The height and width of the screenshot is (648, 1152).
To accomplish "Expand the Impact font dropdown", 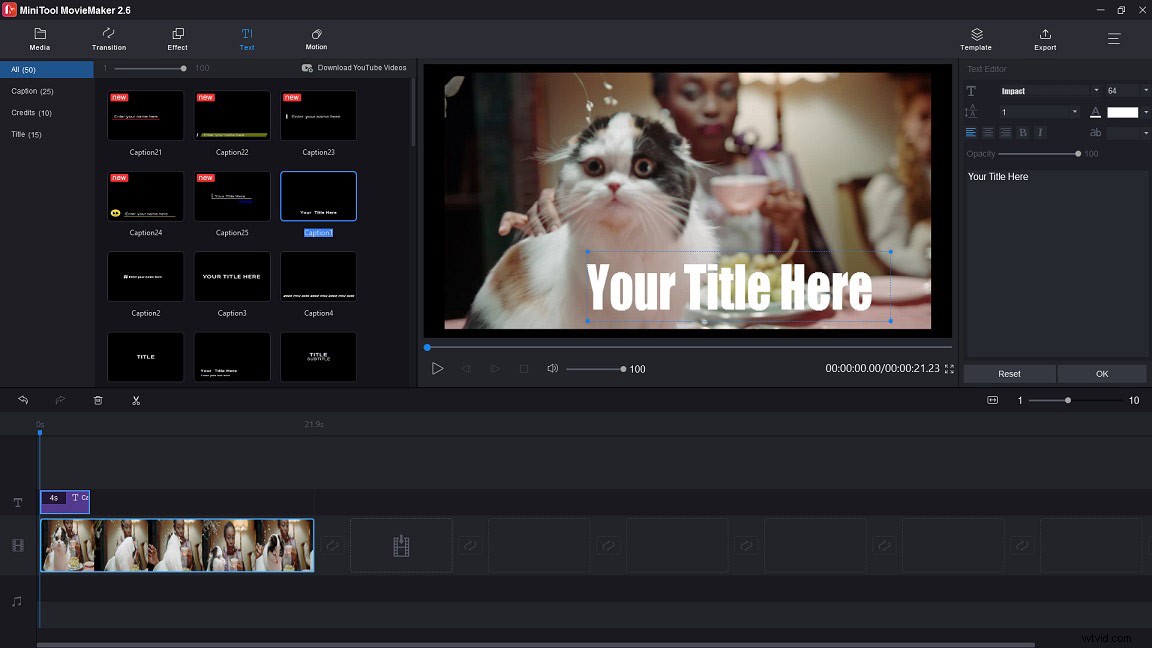I will (x=1096, y=91).
